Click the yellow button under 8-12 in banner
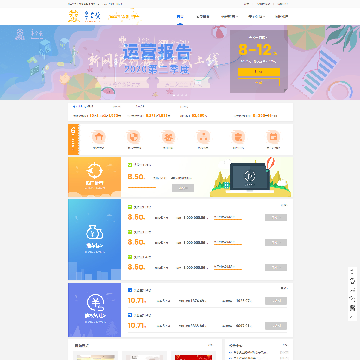The height and width of the screenshot is (360, 360). point(259,72)
